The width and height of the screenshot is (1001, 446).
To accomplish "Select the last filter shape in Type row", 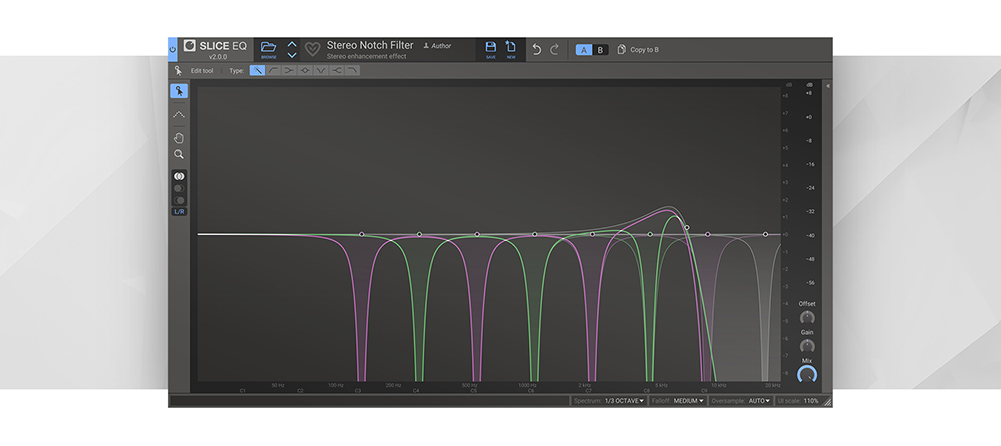I will 352,71.
